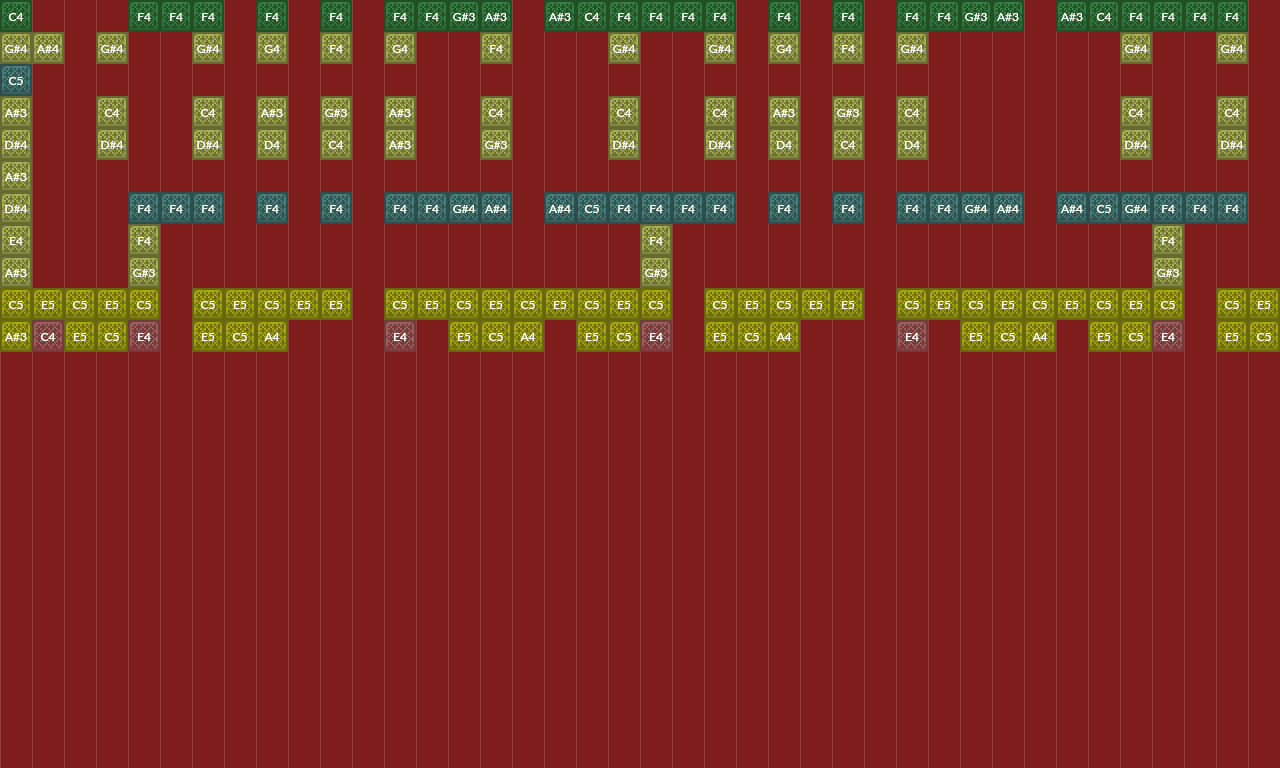Click the yellow A#3 note in the bottom row
Viewport: 1280px width, 768px height.
[16, 336]
